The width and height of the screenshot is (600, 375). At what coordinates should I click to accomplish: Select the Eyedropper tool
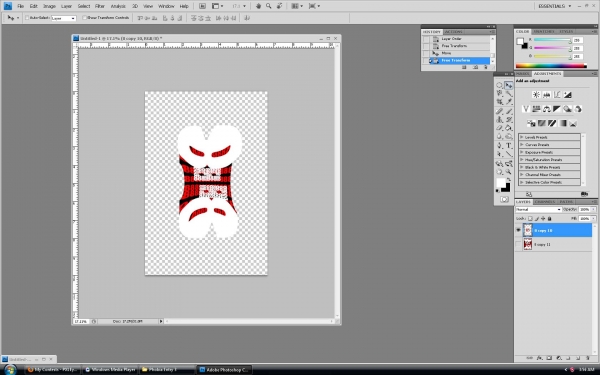click(509, 102)
